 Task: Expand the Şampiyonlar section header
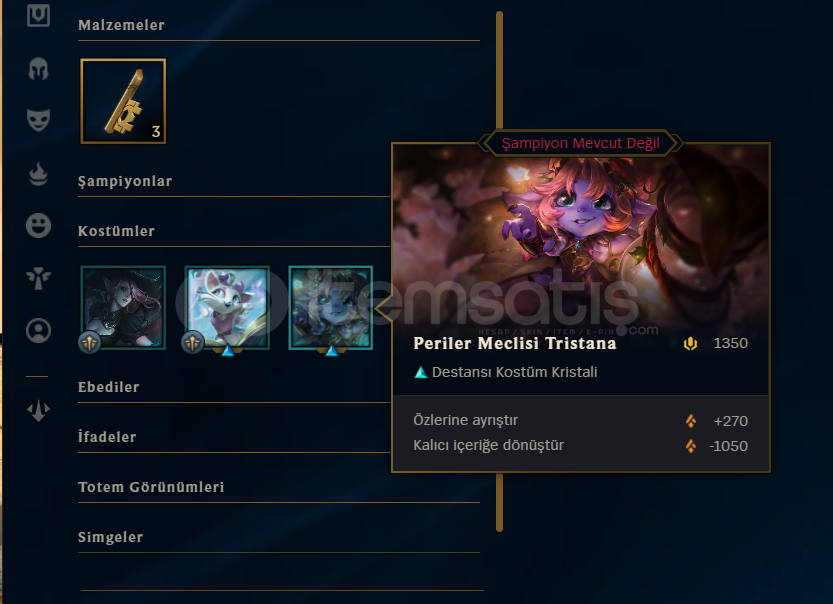[125, 181]
